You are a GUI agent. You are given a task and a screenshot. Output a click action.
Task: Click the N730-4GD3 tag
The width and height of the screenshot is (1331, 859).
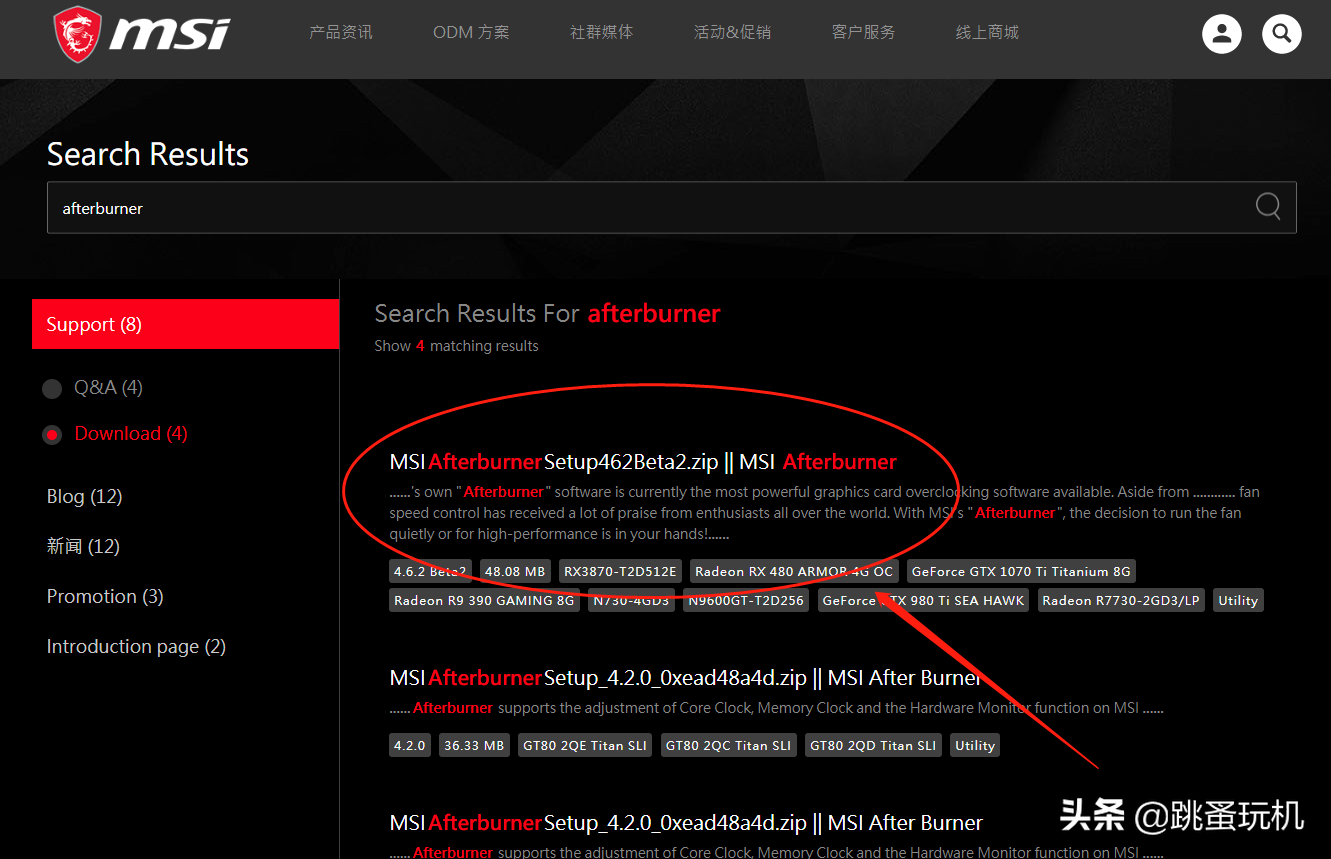(631, 600)
